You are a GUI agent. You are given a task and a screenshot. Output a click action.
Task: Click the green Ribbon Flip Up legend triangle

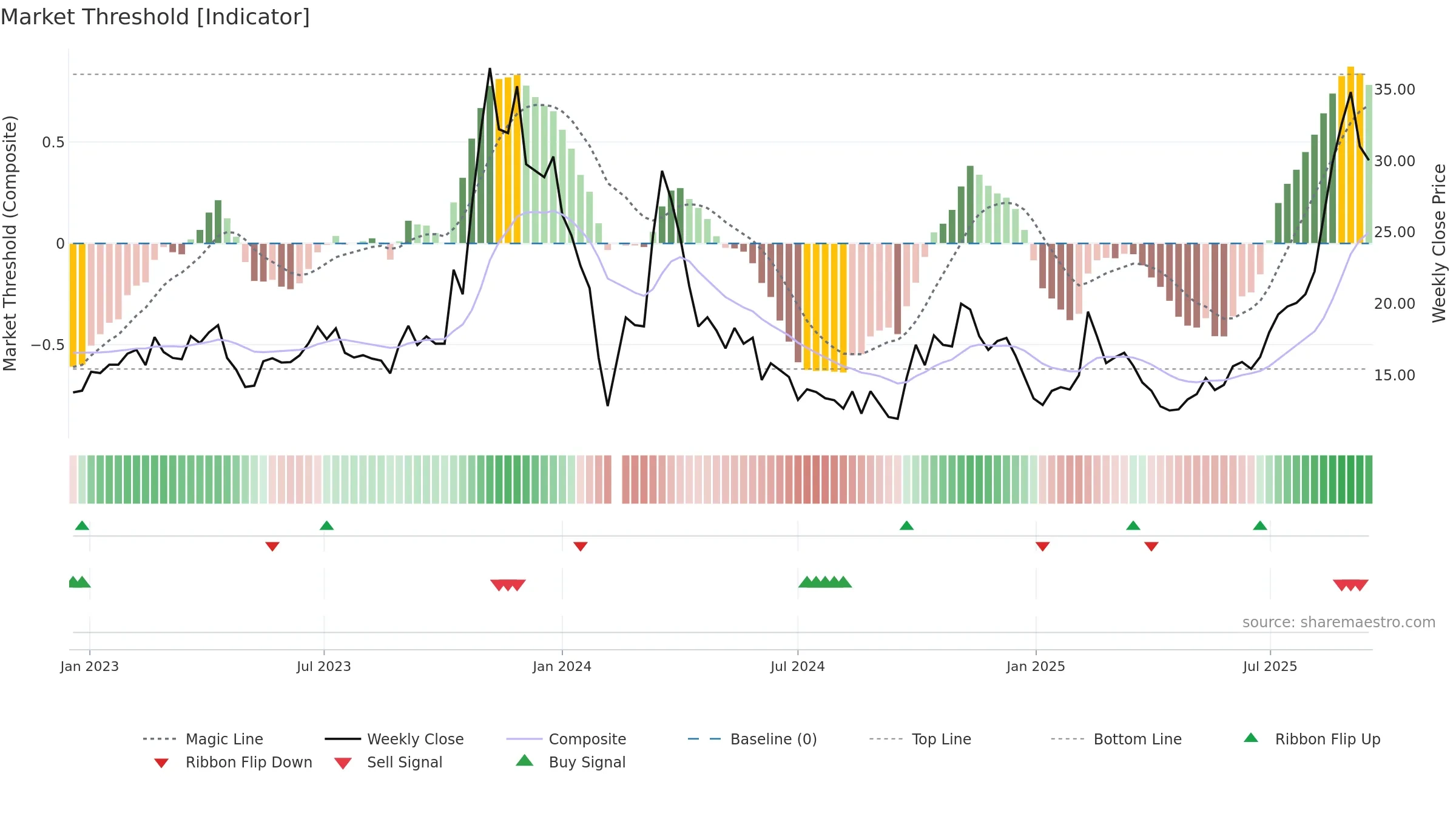click(x=1251, y=738)
